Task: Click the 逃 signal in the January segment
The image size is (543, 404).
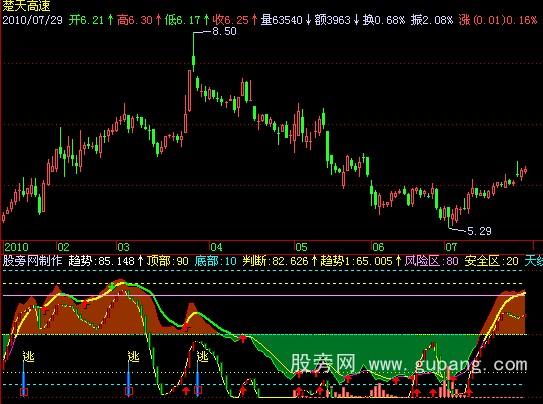Action: coord(29,356)
